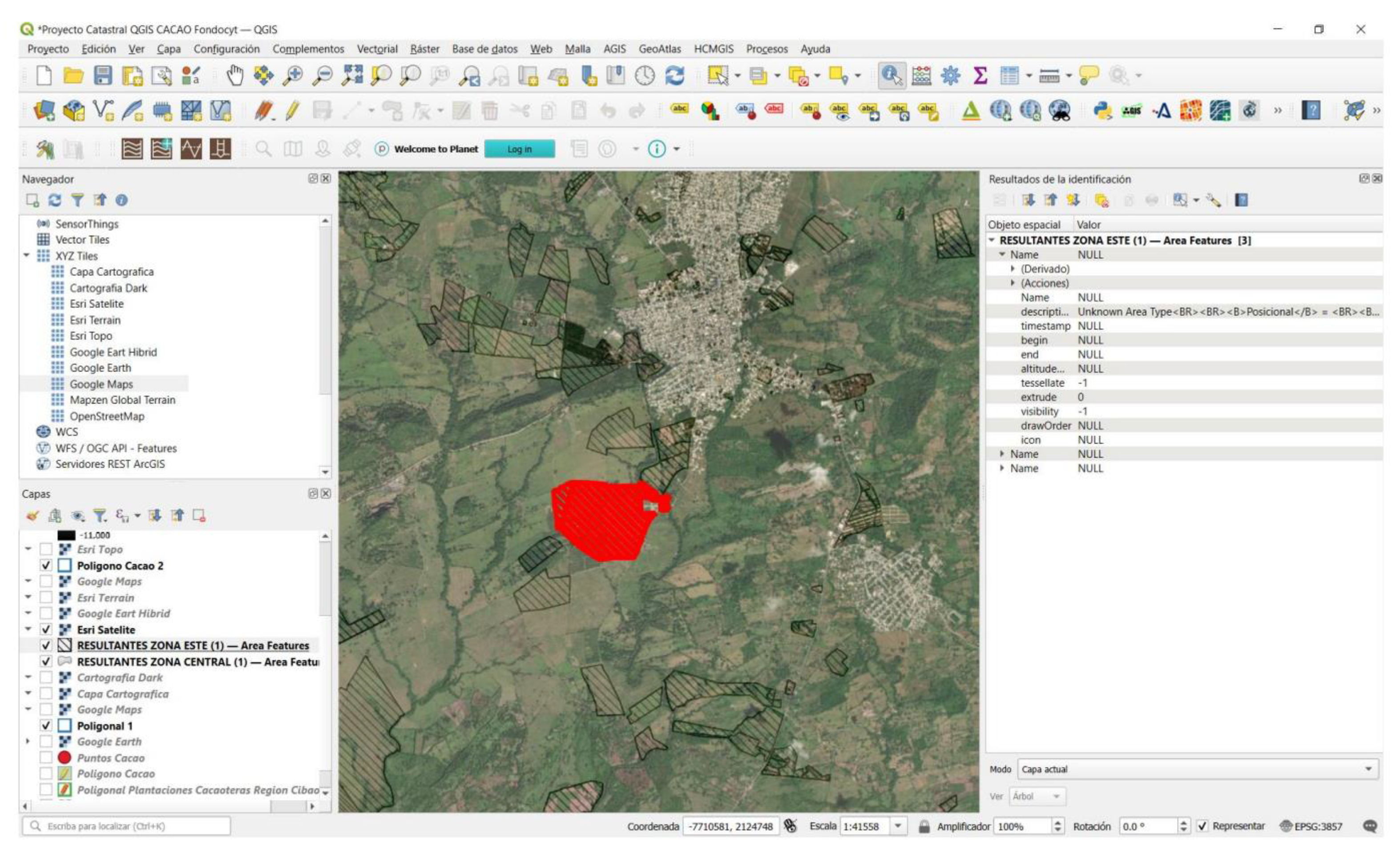Activate the Identify Features tool

(892, 76)
